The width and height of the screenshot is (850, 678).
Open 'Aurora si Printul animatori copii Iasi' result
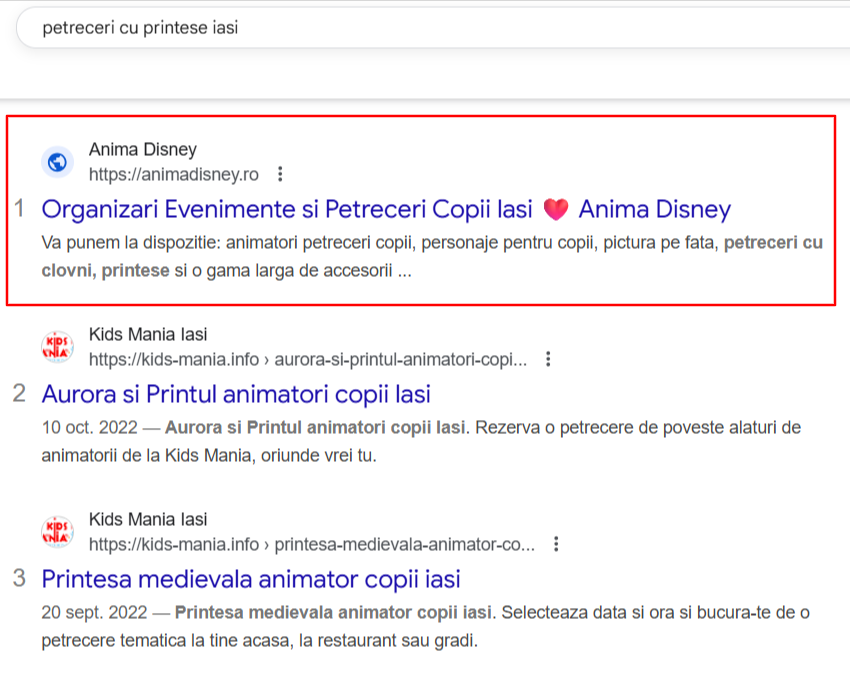(x=236, y=394)
